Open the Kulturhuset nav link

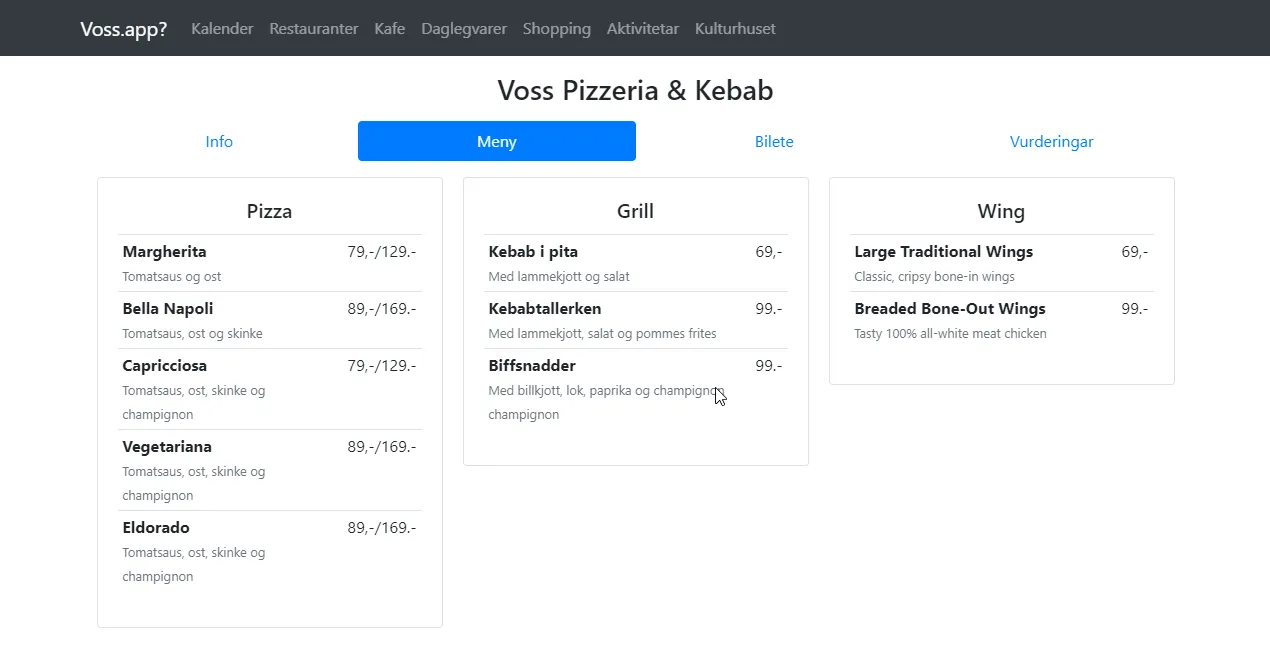[735, 29]
